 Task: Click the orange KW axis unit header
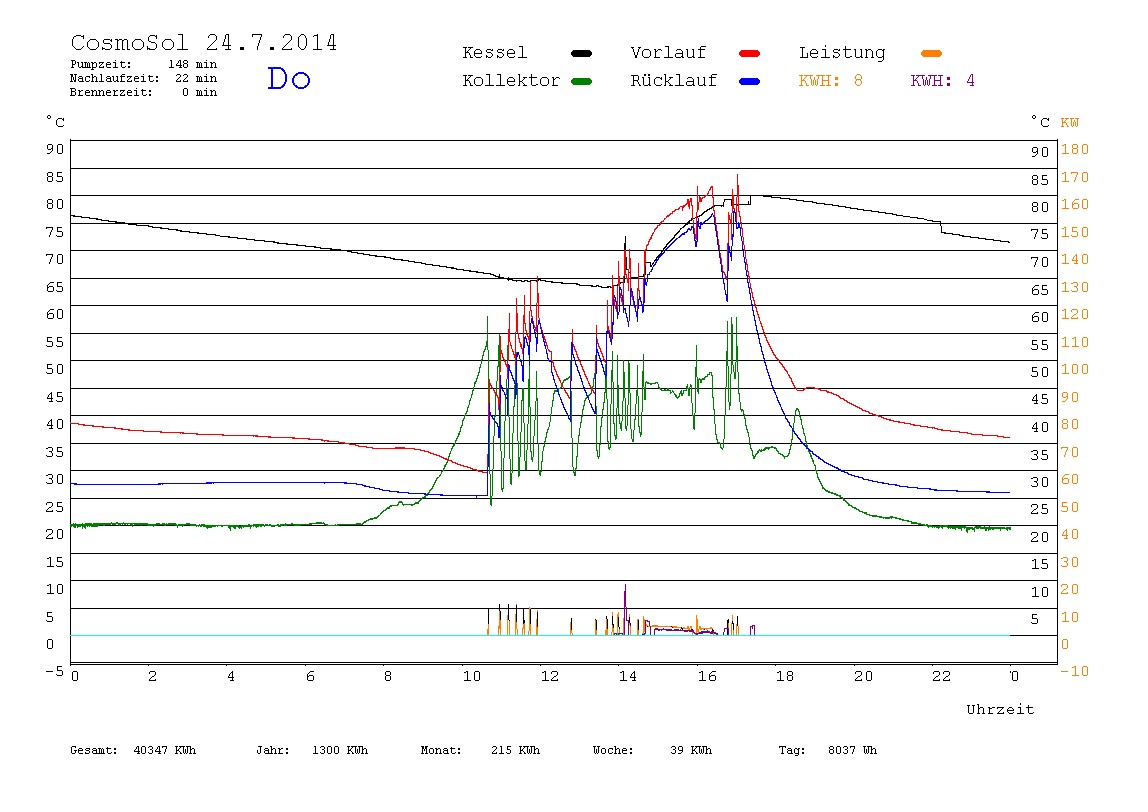coord(1070,123)
